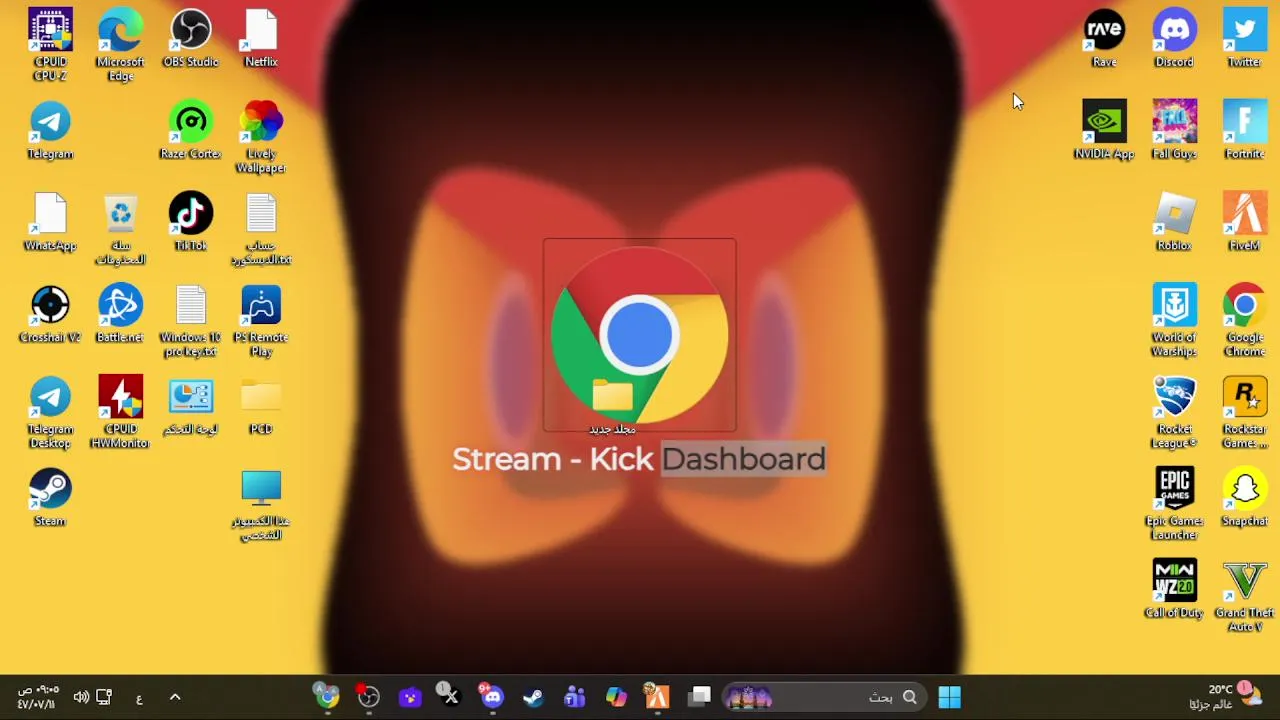The height and width of the screenshot is (720, 1280).
Task: Launch TikTok desktop shortcut
Action: click(x=190, y=223)
